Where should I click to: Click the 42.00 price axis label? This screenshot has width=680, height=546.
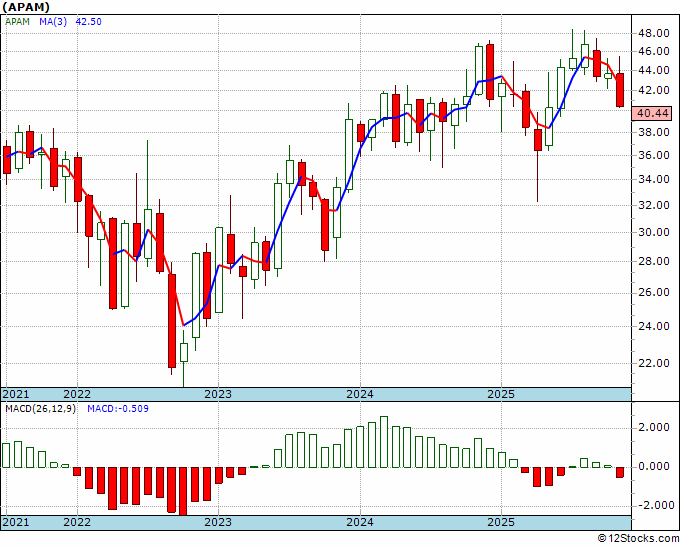click(653, 90)
